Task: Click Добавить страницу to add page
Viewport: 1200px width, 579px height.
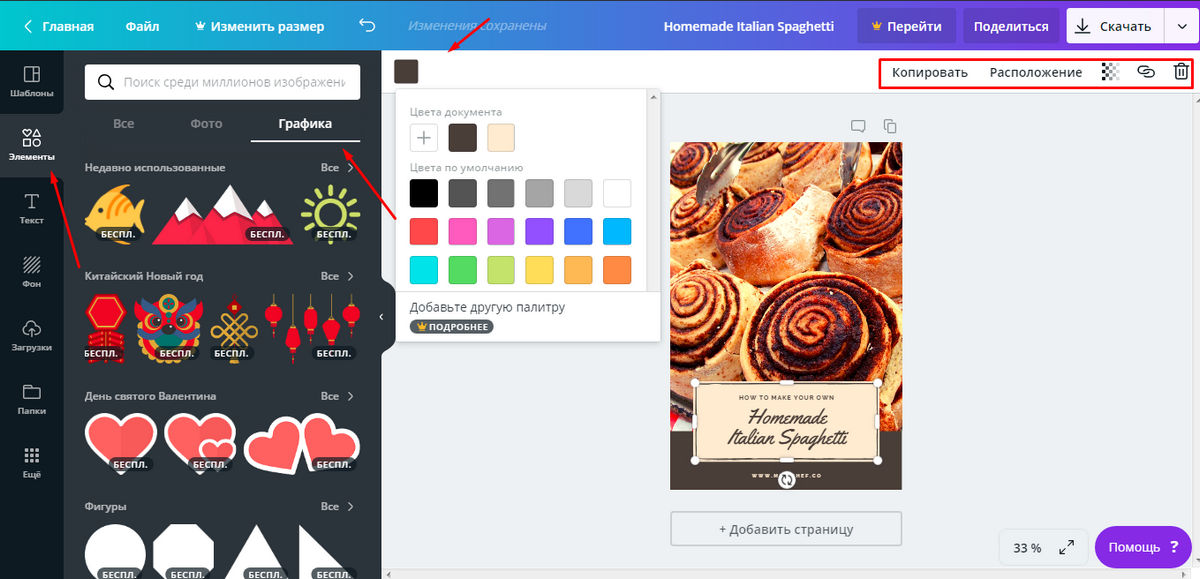Action: [x=785, y=528]
